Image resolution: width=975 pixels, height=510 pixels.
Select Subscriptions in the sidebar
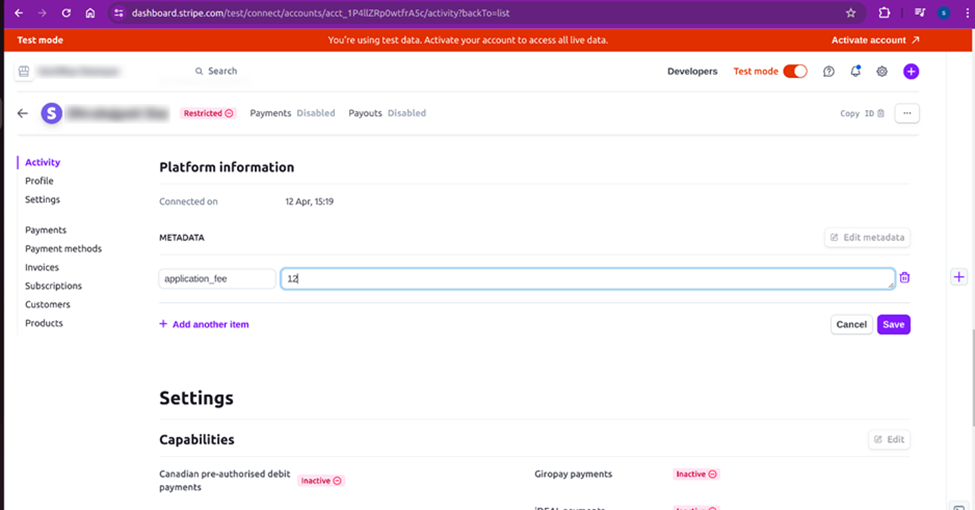[55, 286]
